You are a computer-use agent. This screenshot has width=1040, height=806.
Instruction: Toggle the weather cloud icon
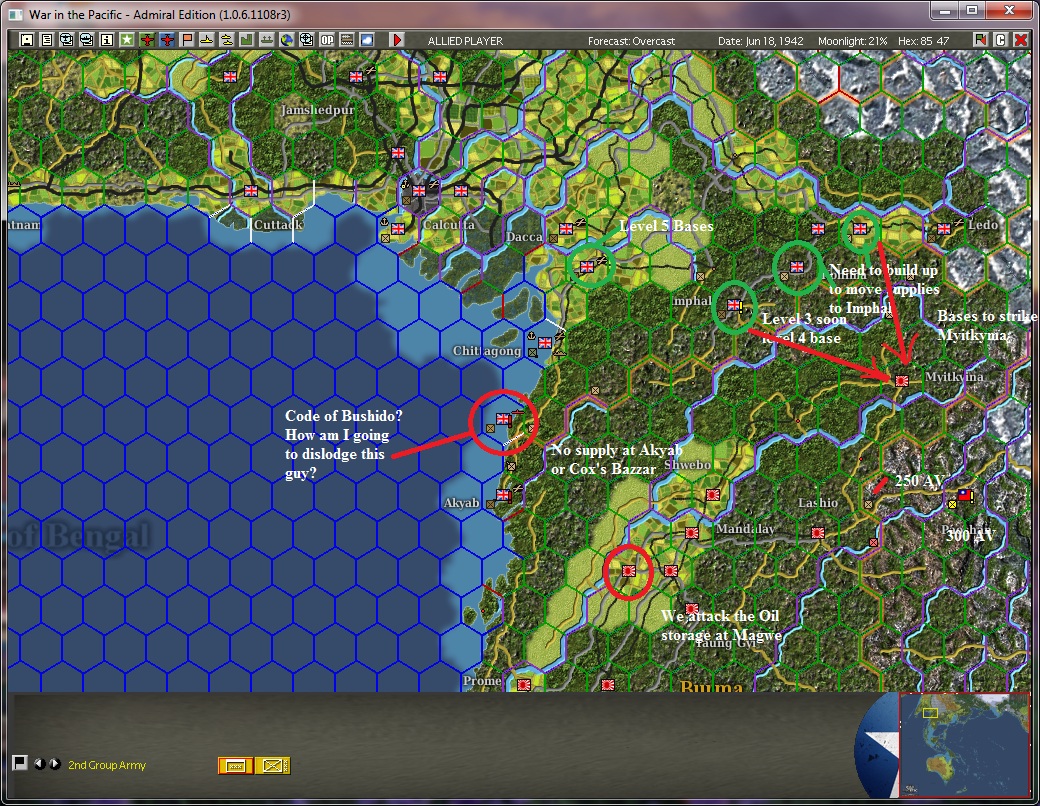(x=367, y=40)
